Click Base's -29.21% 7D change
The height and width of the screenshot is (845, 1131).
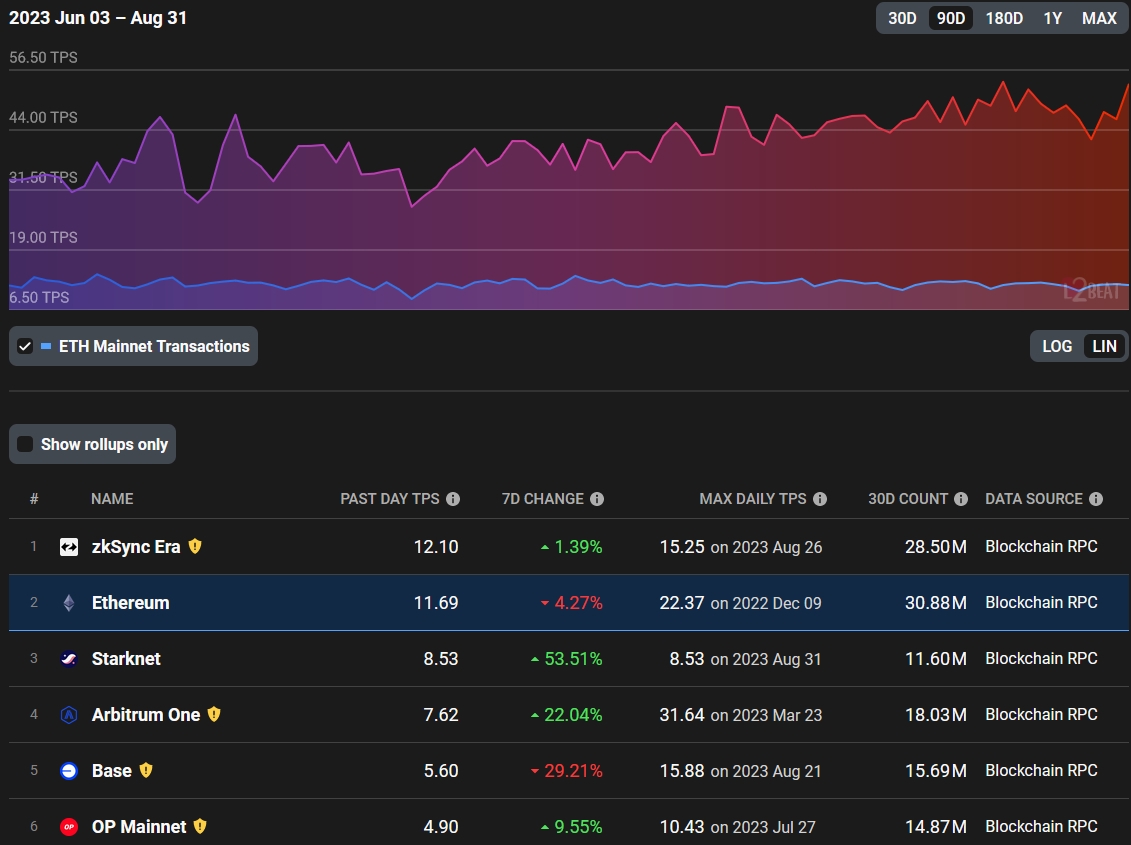[566, 771]
